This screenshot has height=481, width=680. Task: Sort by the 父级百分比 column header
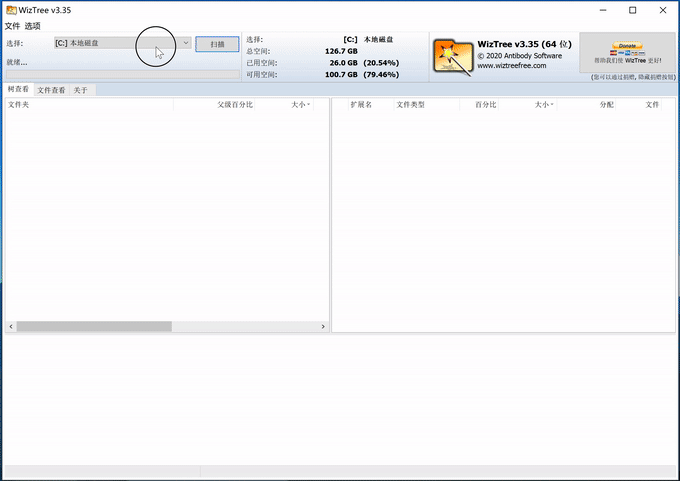[214, 105]
